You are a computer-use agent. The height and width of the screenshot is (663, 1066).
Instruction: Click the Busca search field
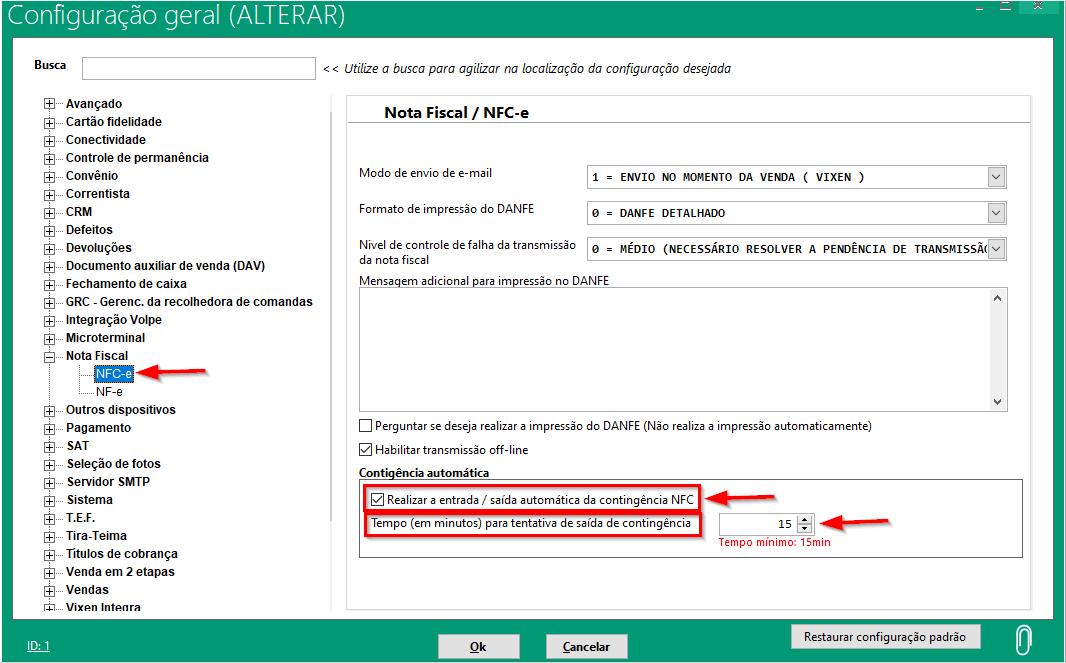[x=199, y=68]
